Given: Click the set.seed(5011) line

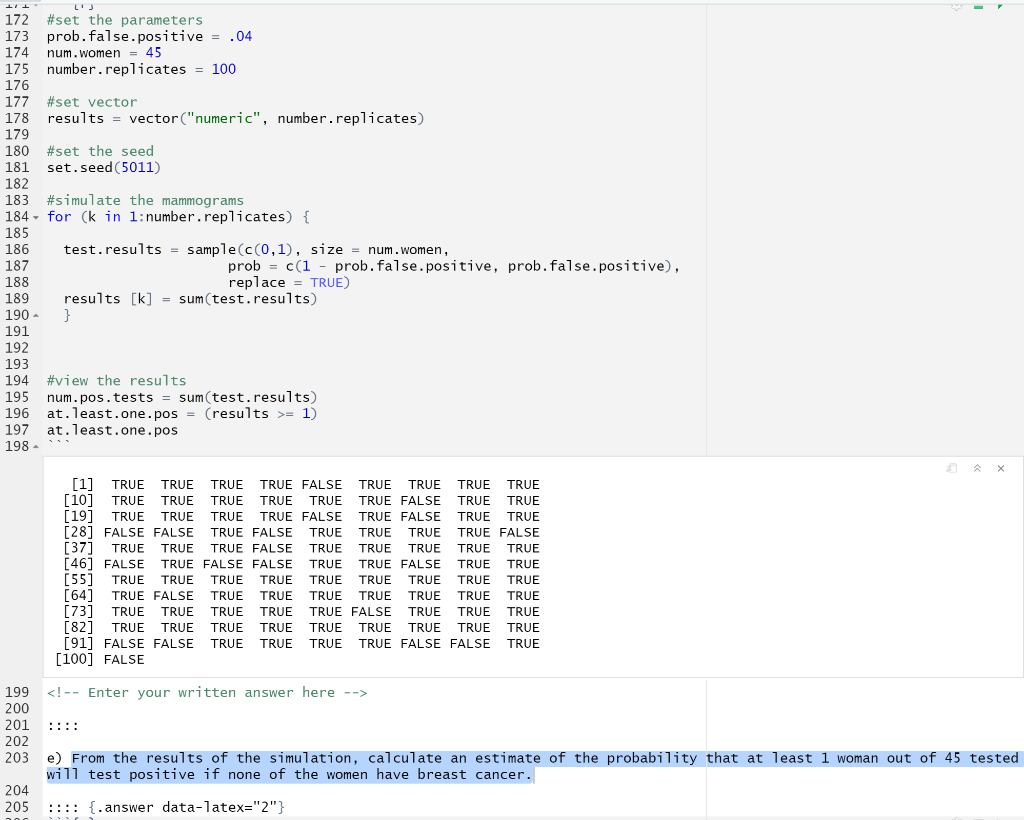Looking at the screenshot, I should click(104, 168).
